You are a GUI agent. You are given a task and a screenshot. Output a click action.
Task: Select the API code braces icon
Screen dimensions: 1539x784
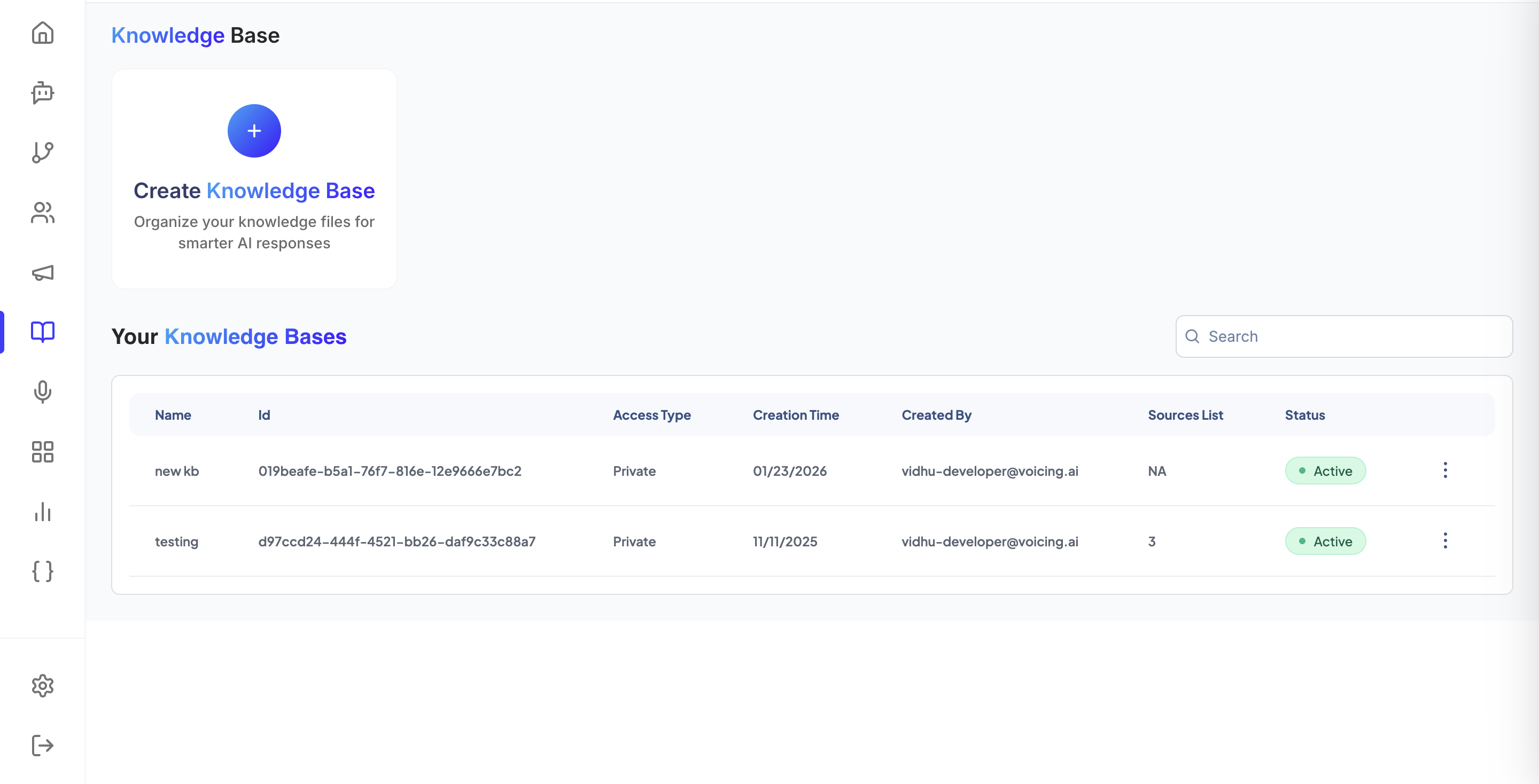pos(42,571)
